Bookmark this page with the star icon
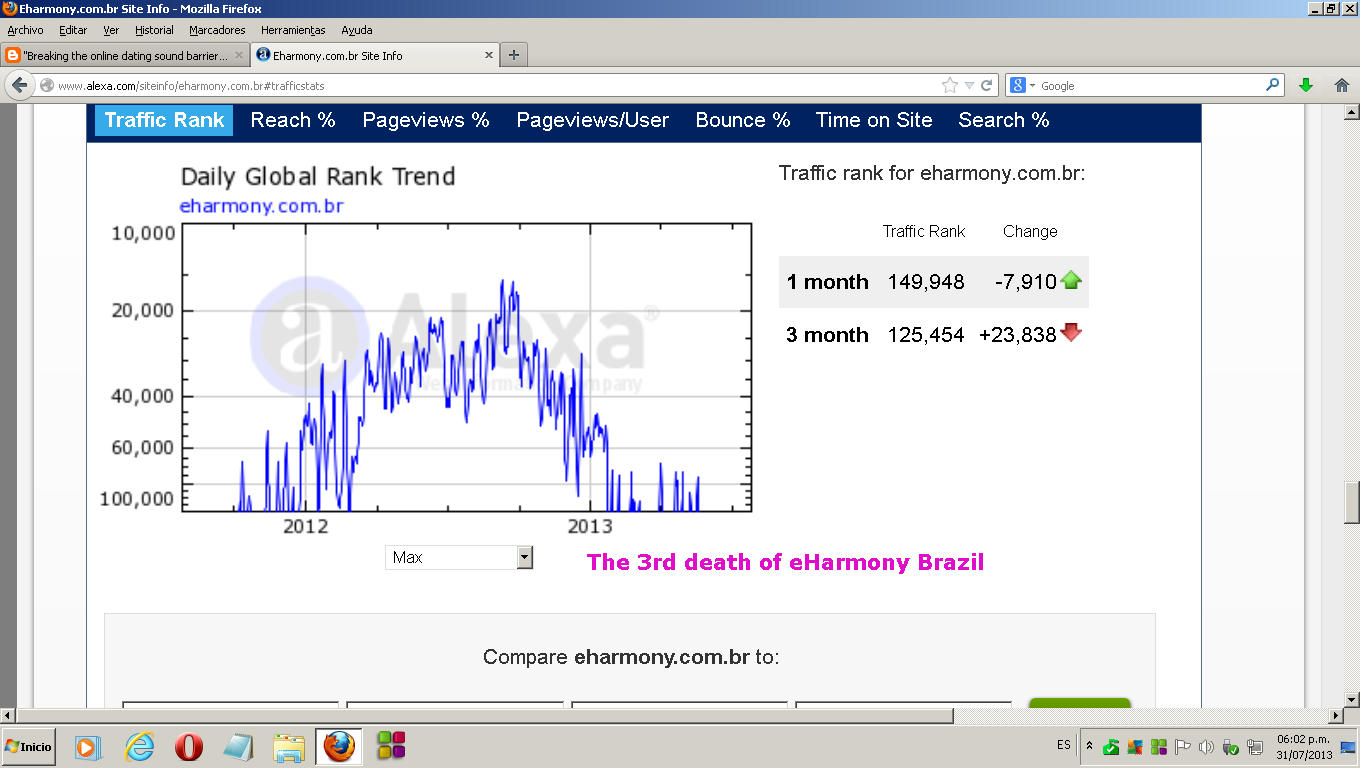The image size is (1360, 768). tap(949, 86)
